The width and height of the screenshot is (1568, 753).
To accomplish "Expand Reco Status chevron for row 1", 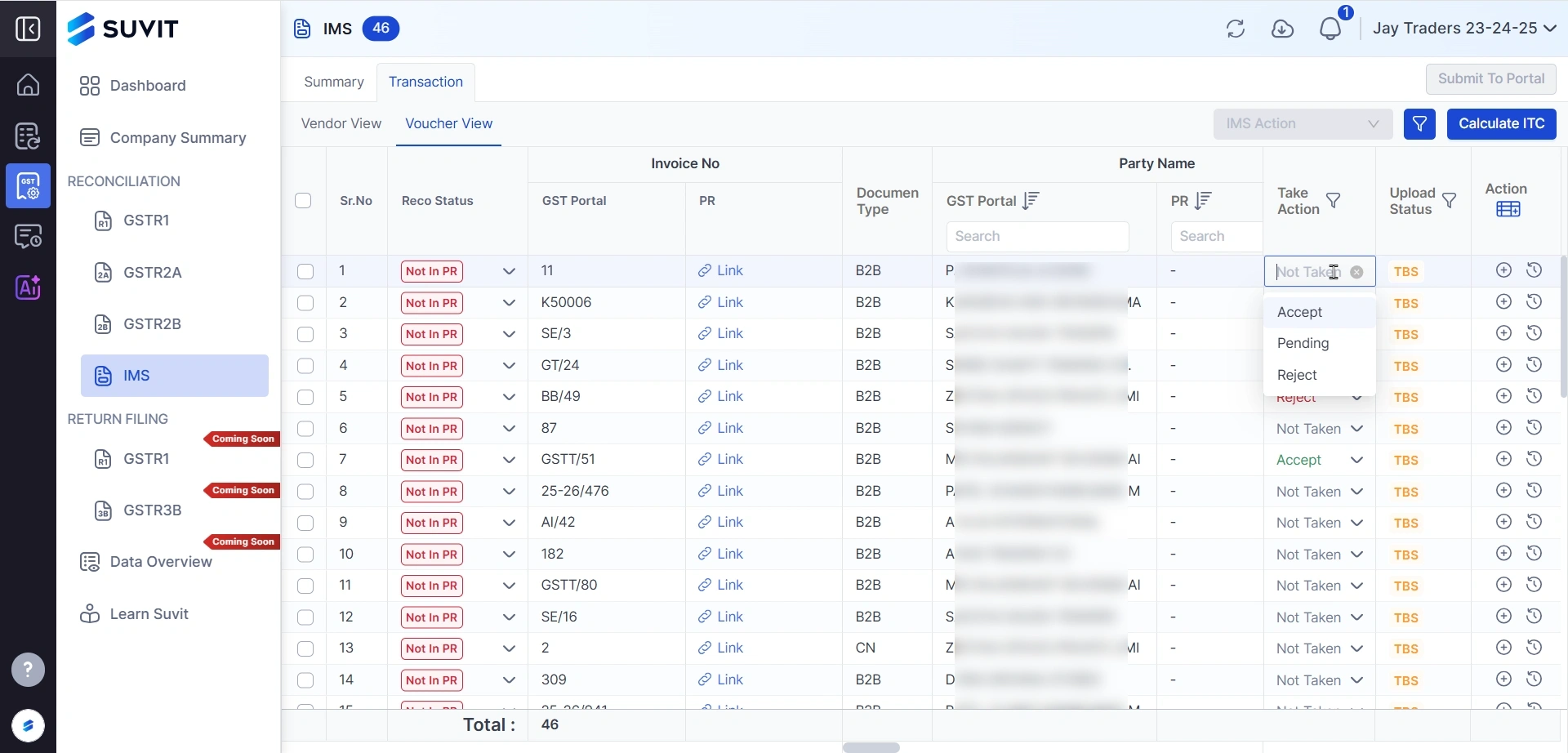I will [x=509, y=271].
